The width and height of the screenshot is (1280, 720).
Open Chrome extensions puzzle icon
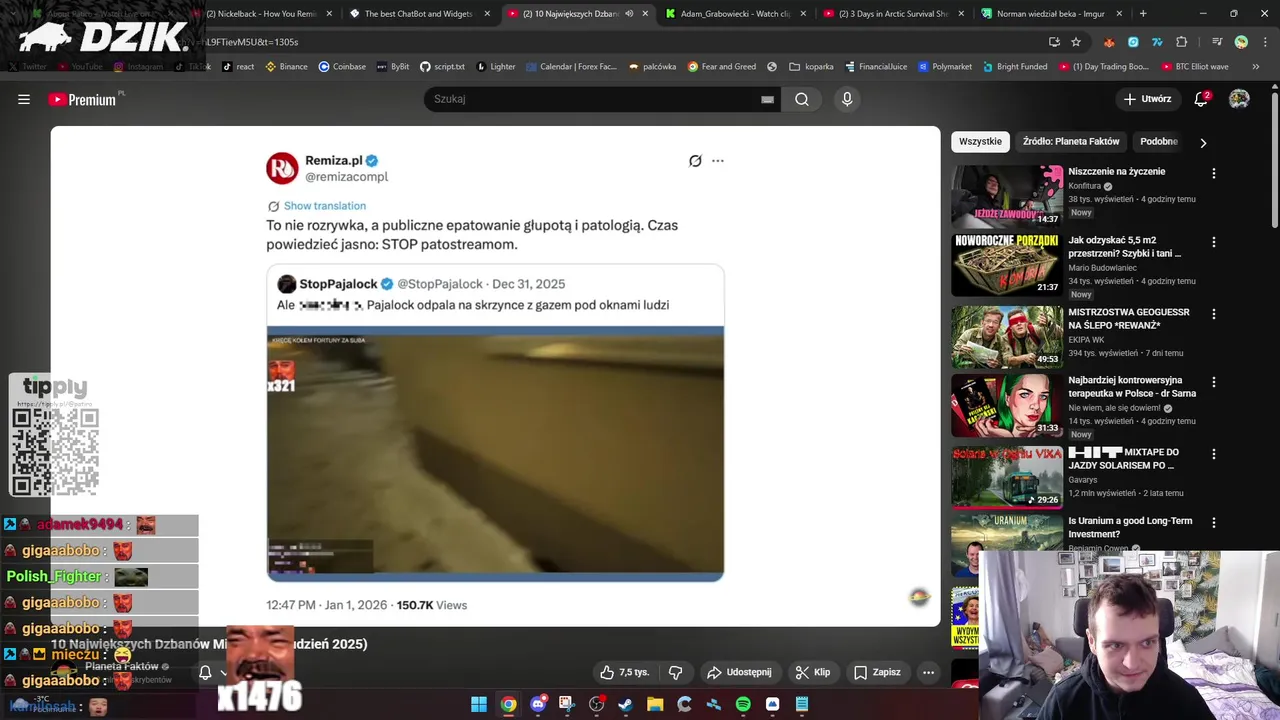tap(1182, 42)
